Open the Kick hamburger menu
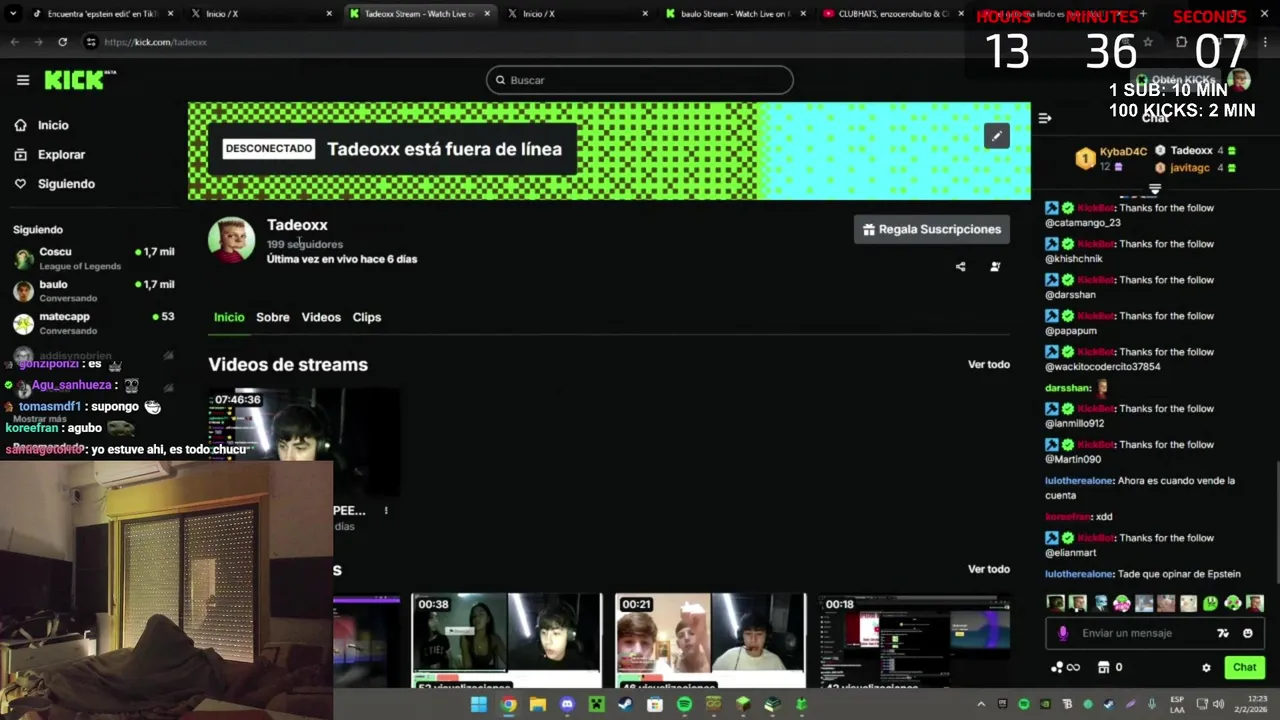Viewport: 1280px width, 720px height. pyautogui.click(x=23, y=80)
